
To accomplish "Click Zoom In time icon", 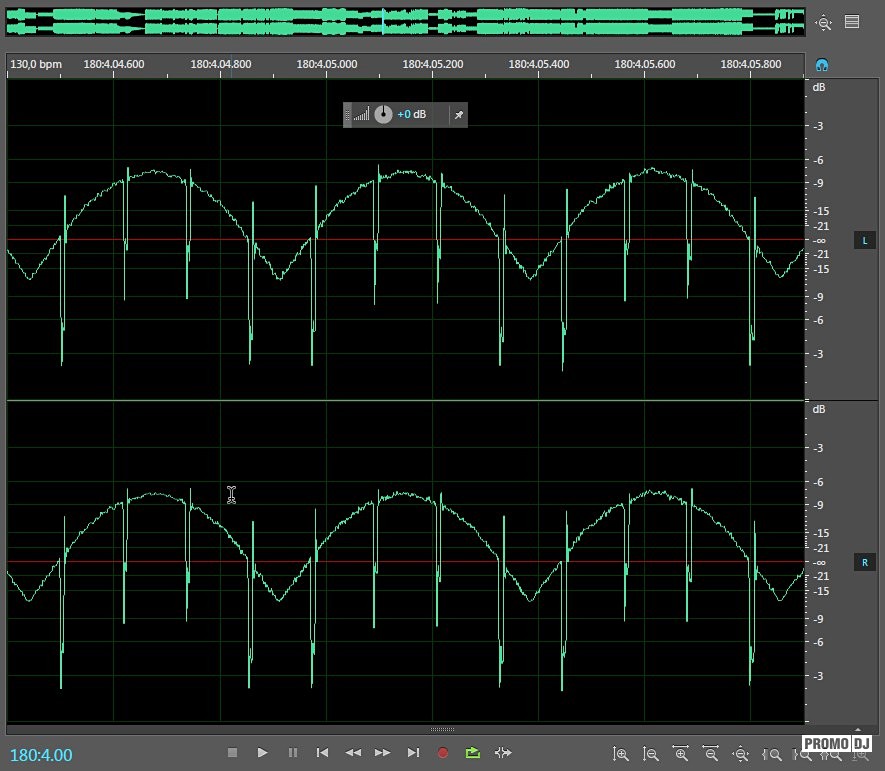I will pyautogui.click(x=681, y=754).
